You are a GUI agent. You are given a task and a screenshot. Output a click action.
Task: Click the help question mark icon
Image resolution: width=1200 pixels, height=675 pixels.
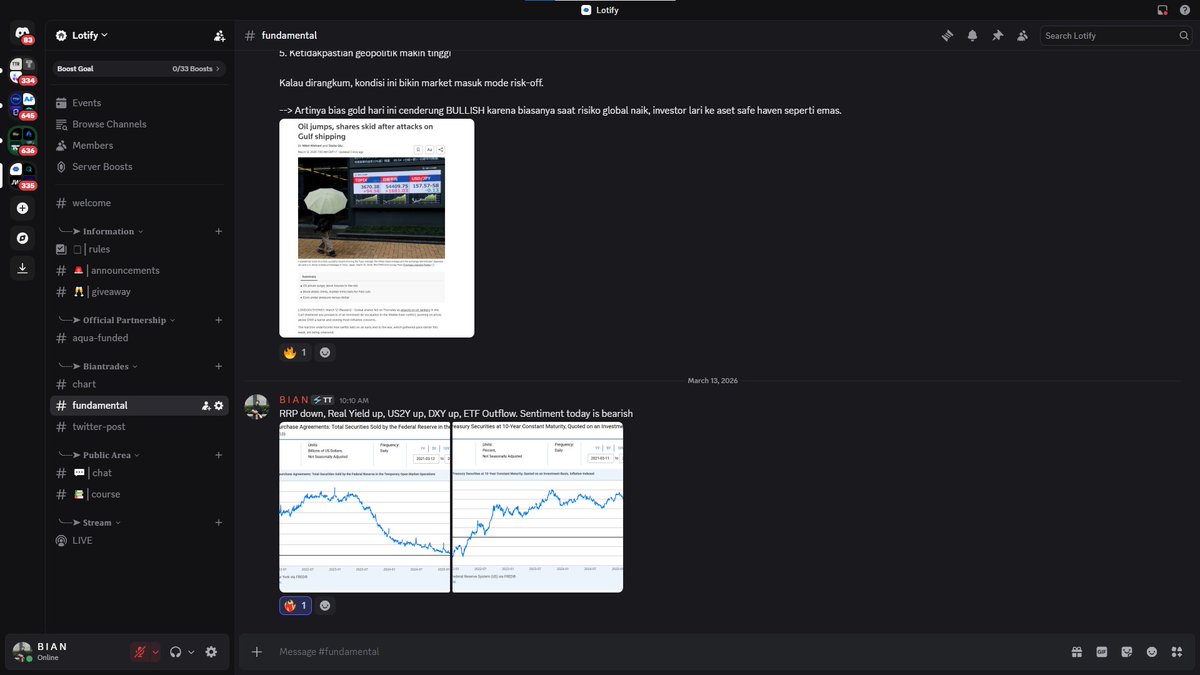pos(1185,10)
